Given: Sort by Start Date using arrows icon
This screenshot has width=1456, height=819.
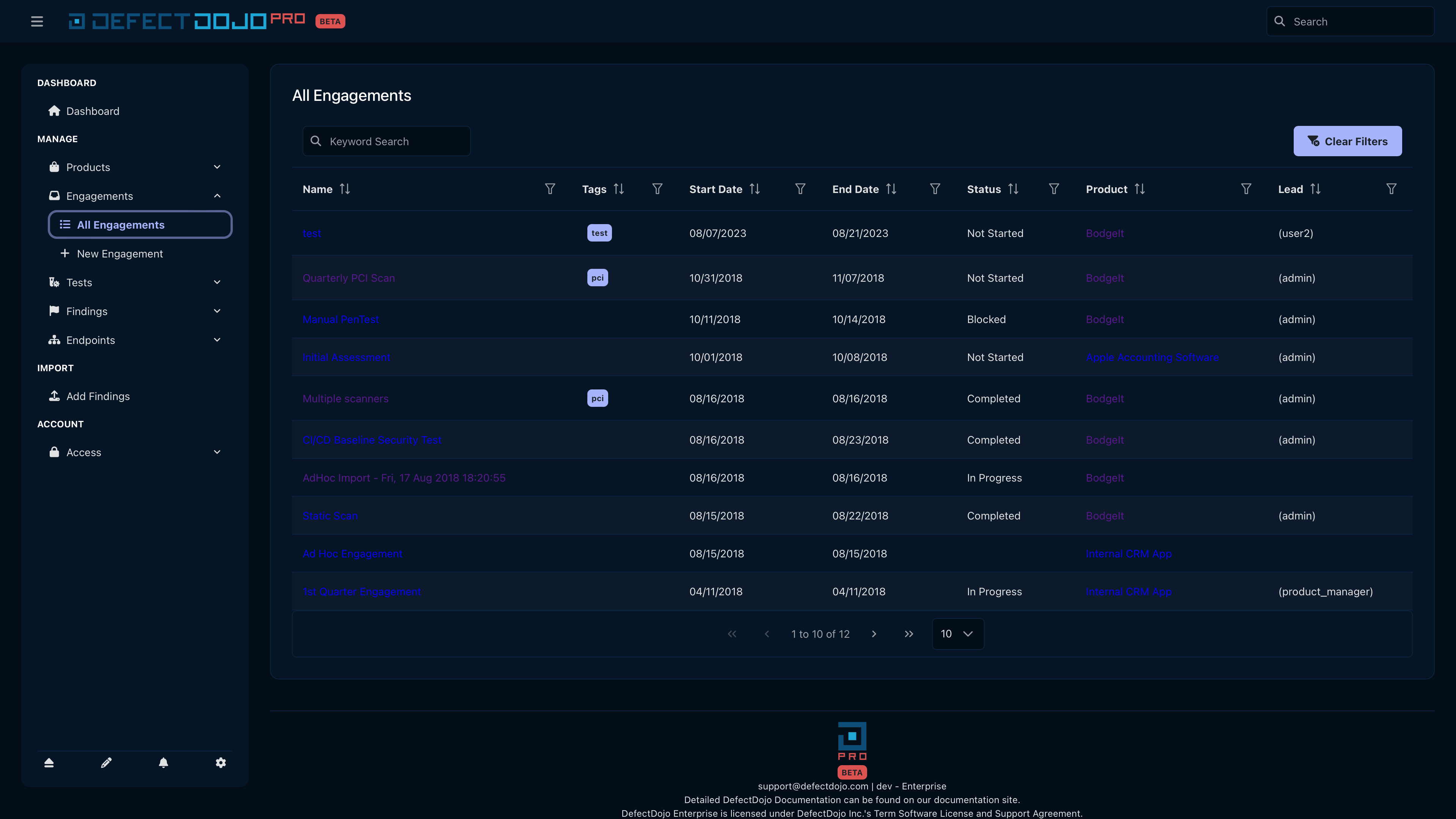Looking at the screenshot, I should [755, 189].
